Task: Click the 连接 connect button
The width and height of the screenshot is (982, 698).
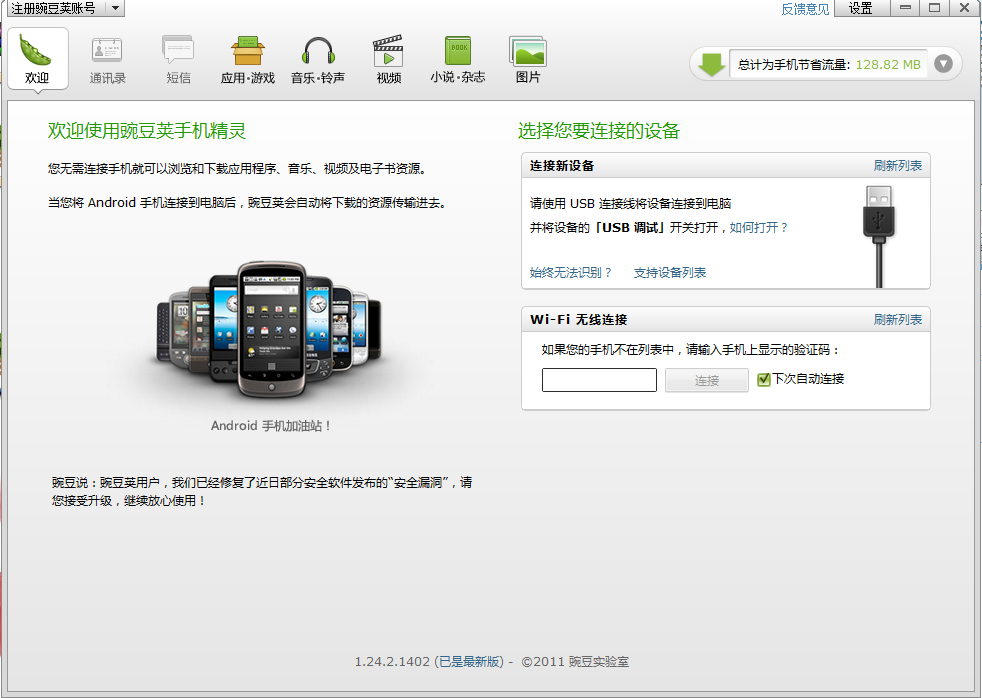Action: pyautogui.click(x=707, y=380)
